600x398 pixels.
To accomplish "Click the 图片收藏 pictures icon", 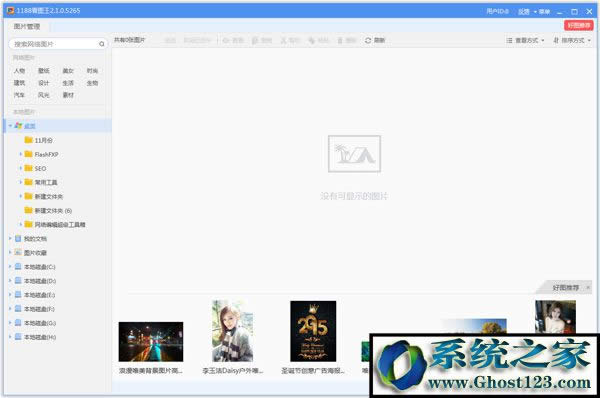I will [18, 252].
